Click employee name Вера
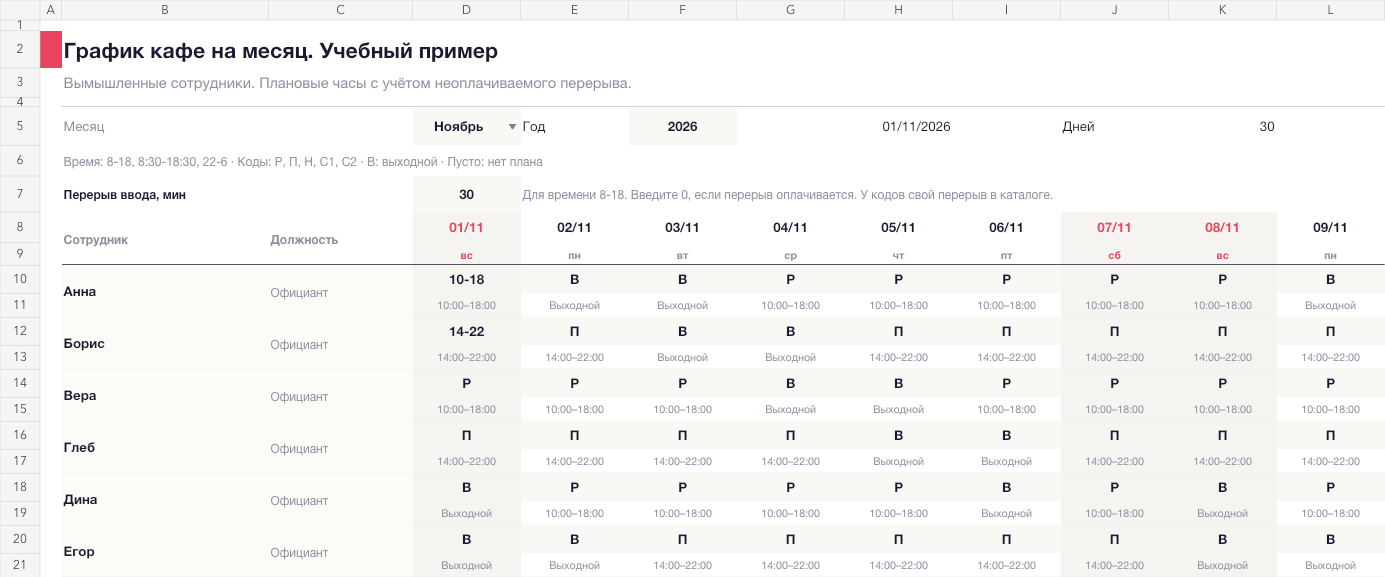Image resolution: width=1385 pixels, height=577 pixels. 80,396
